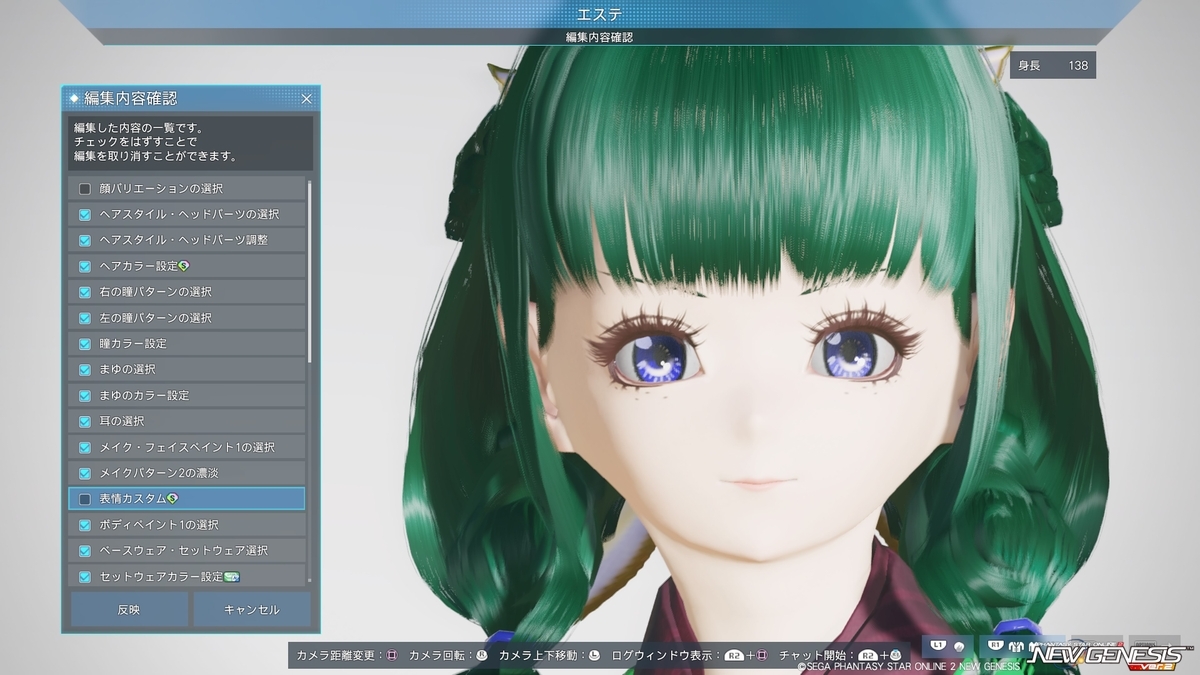This screenshot has height=675, width=1200.
Task: Uncheck ベースウェア・セットウェア選択 checkbox
Action: point(85,550)
